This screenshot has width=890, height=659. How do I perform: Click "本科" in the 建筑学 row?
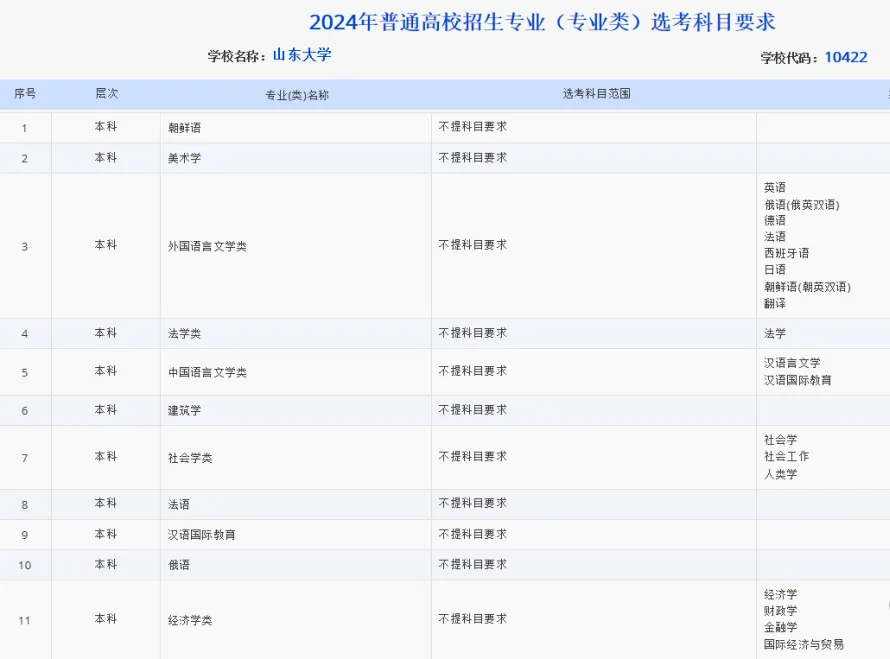pos(106,409)
